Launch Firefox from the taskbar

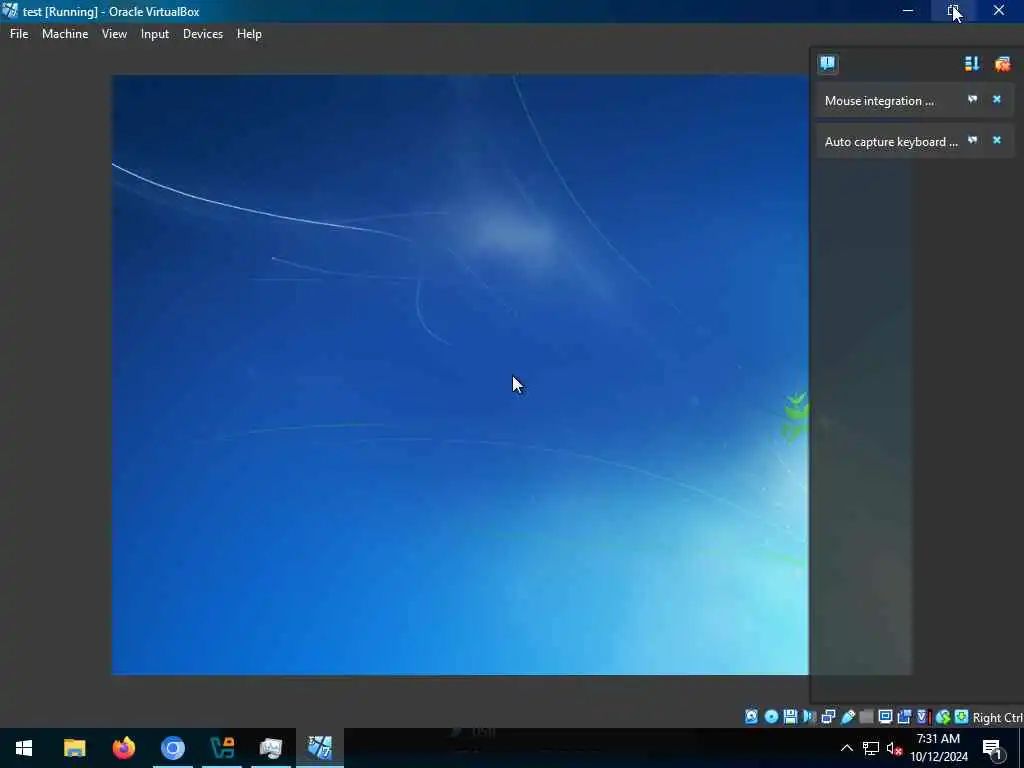[x=123, y=748]
